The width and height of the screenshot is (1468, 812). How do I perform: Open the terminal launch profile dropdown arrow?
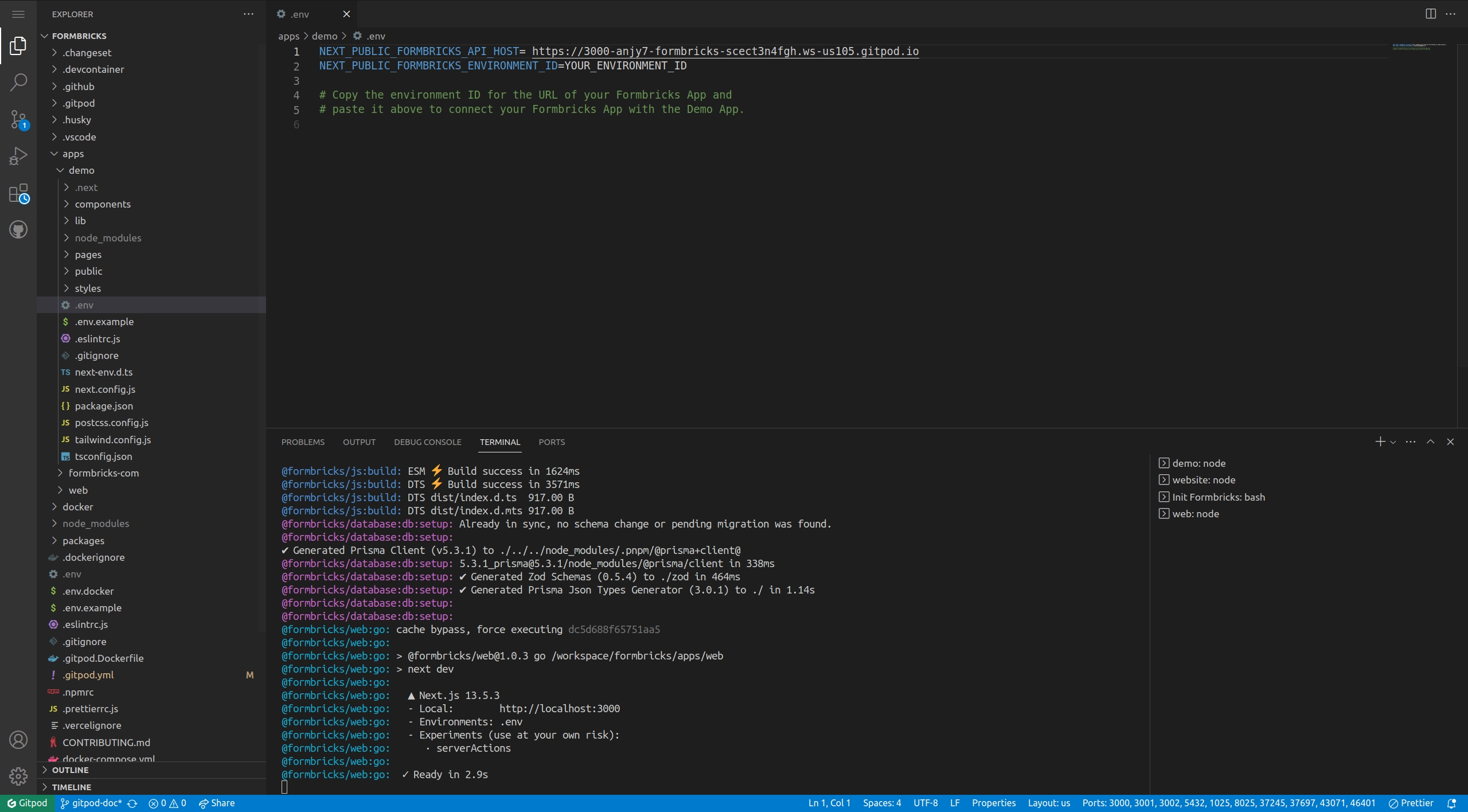click(x=1393, y=442)
